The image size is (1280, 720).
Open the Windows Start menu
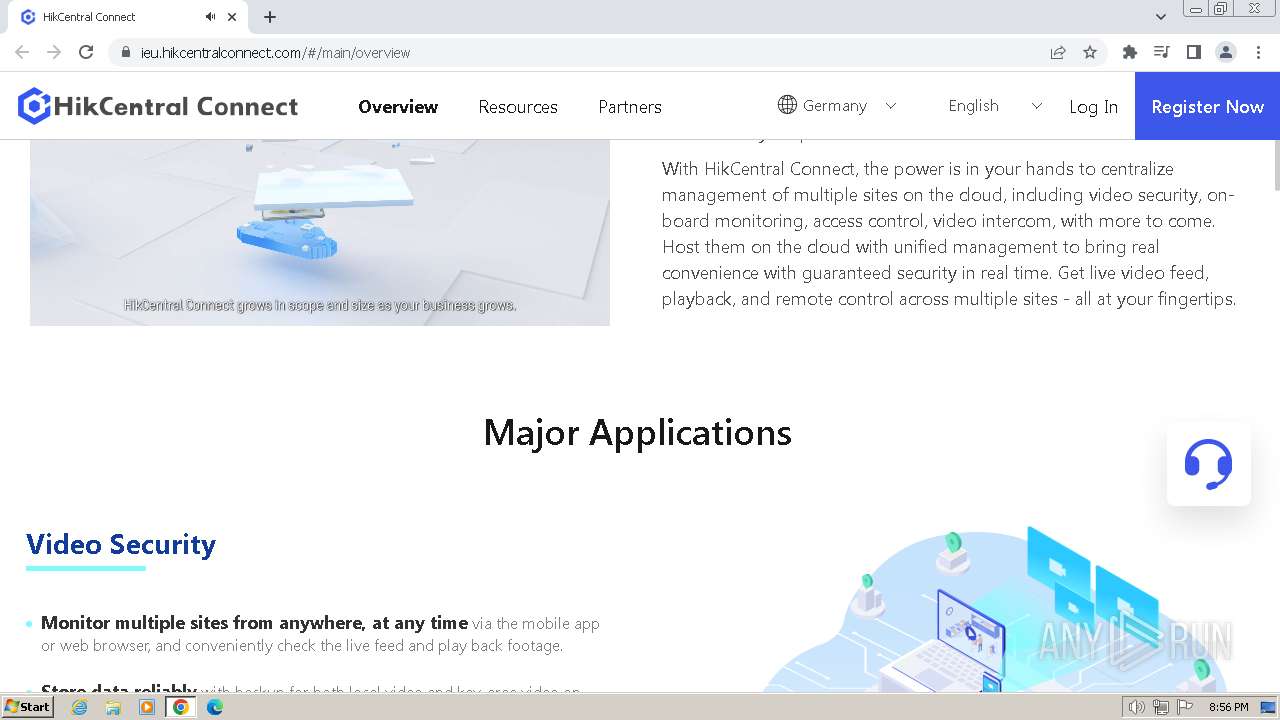pyautogui.click(x=27, y=707)
